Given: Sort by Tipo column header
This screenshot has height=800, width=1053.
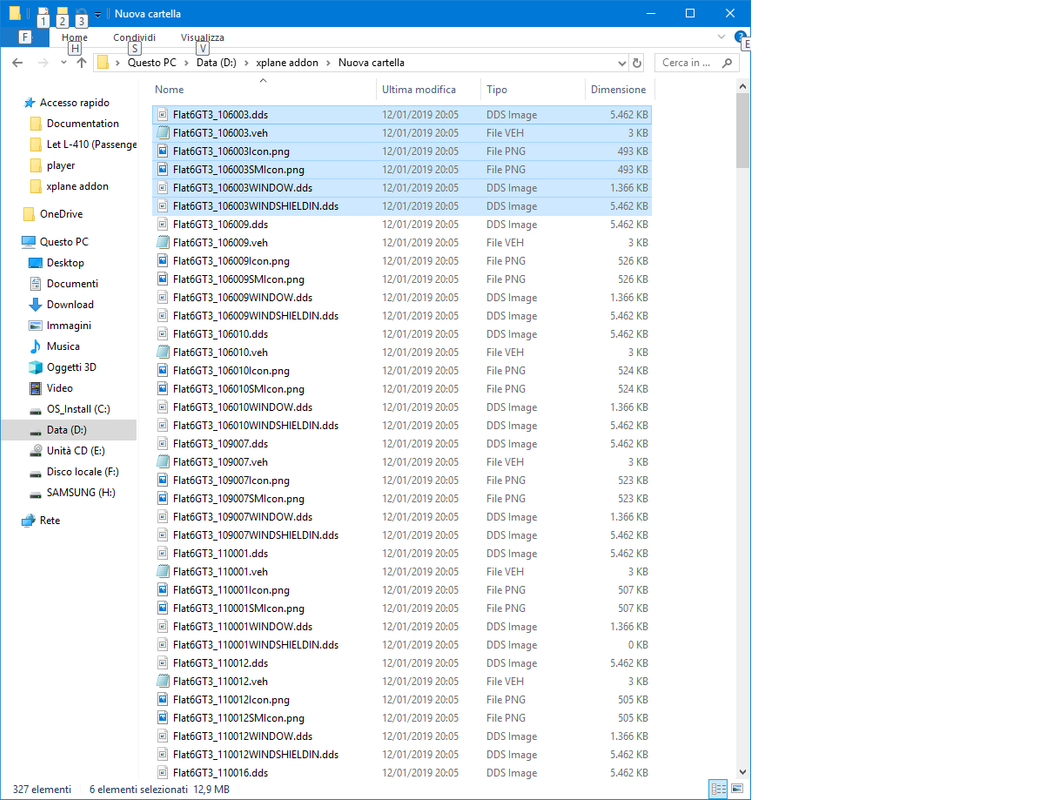Looking at the screenshot, I should pyautogui.click(x=497, y=89).
